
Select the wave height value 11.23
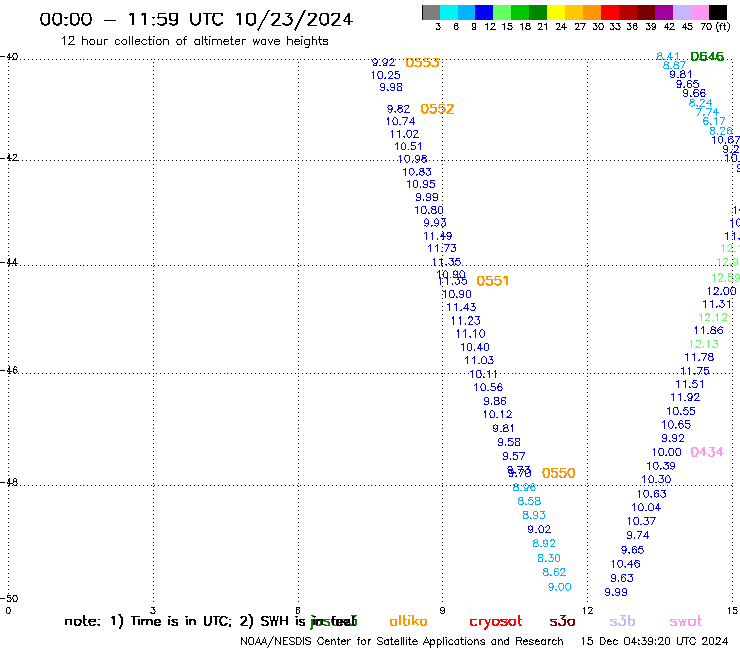465,321
